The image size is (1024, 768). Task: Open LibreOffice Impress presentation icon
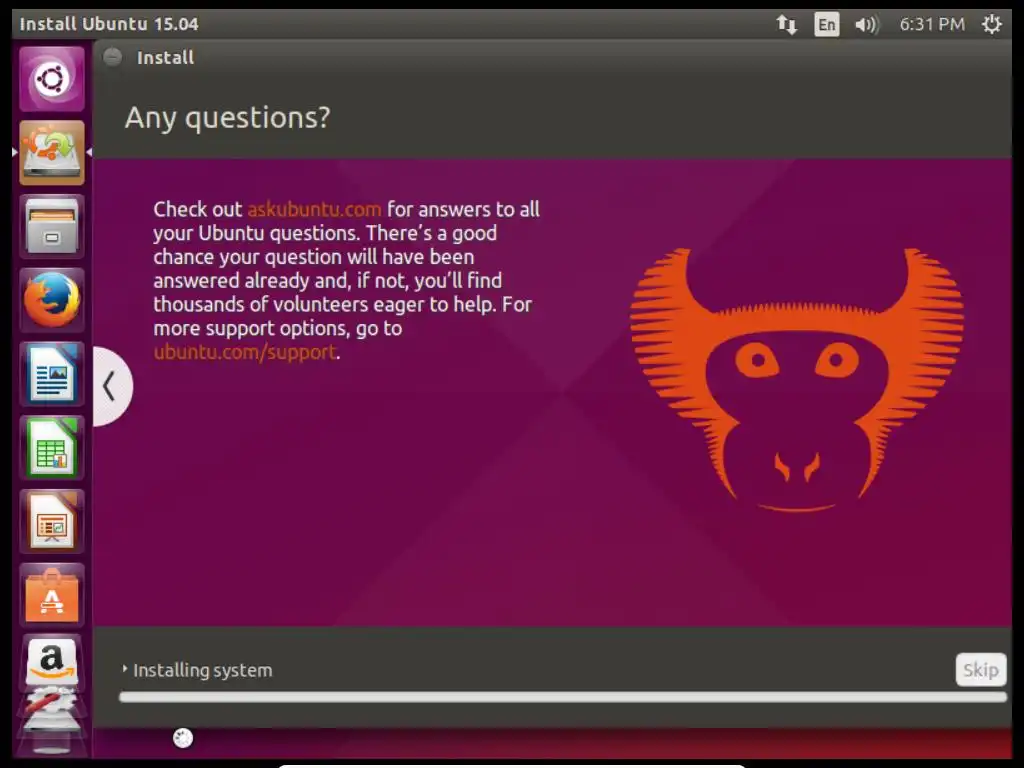click(x=52, y=521)
